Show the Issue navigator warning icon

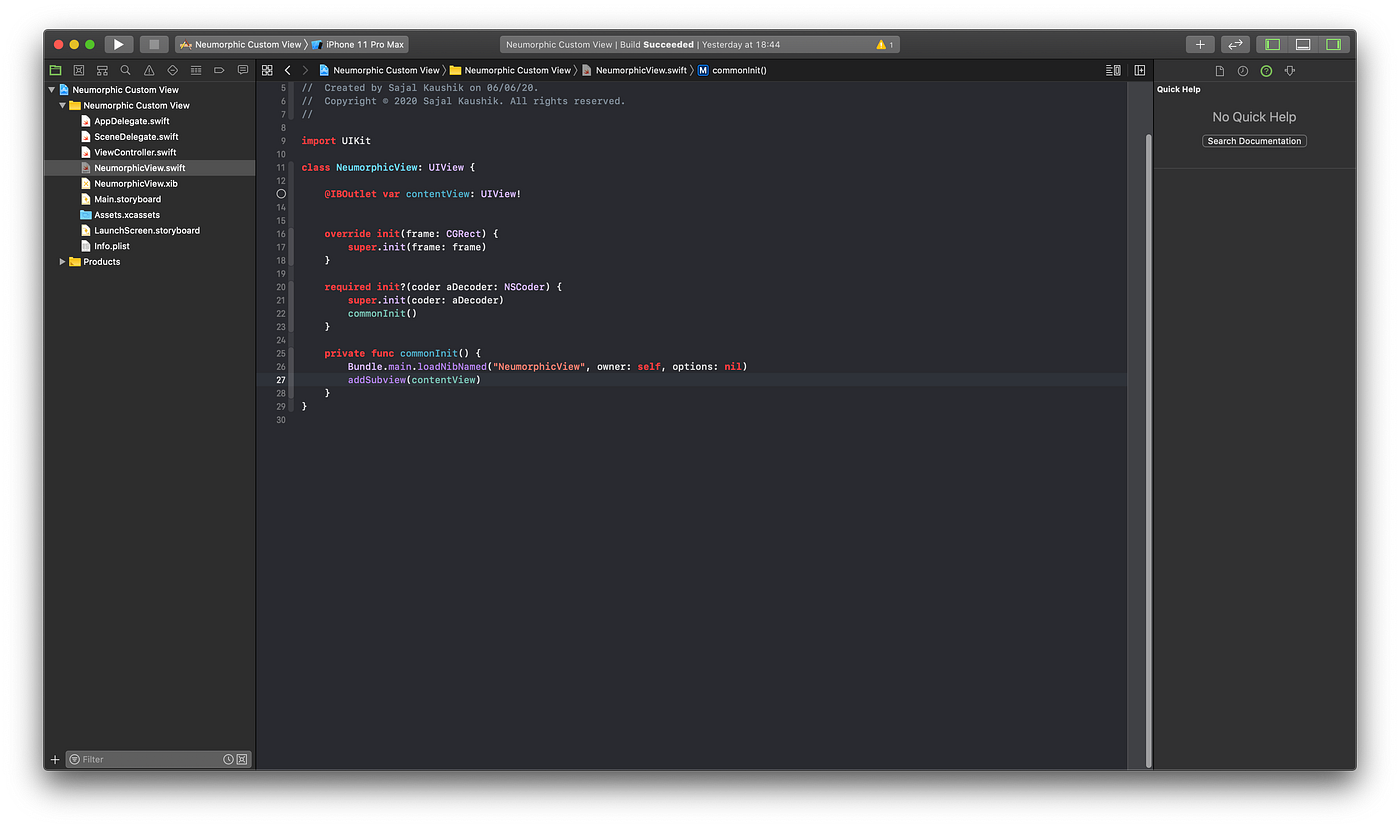click(150, 70)
